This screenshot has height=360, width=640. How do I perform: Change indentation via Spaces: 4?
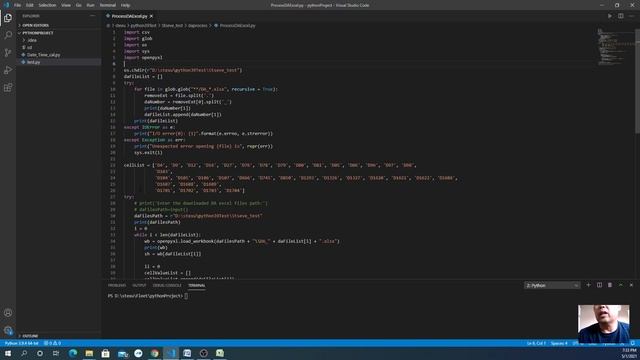click(x=559, y=343)
